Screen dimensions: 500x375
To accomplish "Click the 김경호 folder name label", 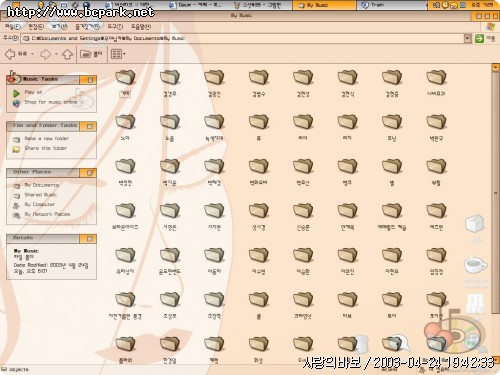I will pos(170,94).
